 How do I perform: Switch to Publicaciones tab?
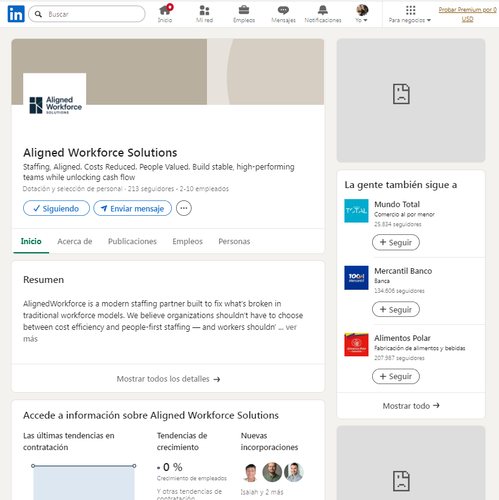[132, 241]
